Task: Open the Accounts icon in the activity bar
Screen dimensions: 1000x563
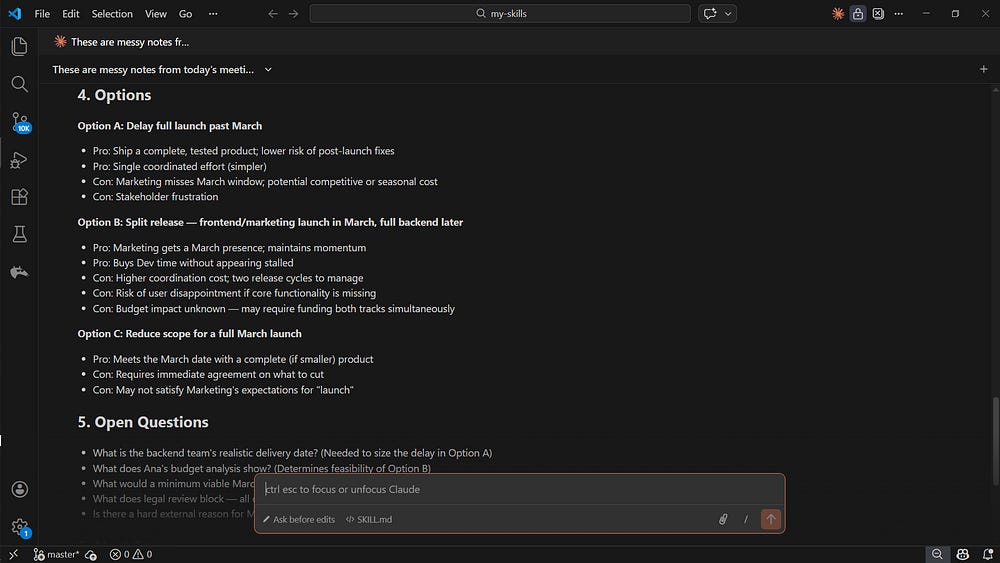Action: tap(19, 489)
